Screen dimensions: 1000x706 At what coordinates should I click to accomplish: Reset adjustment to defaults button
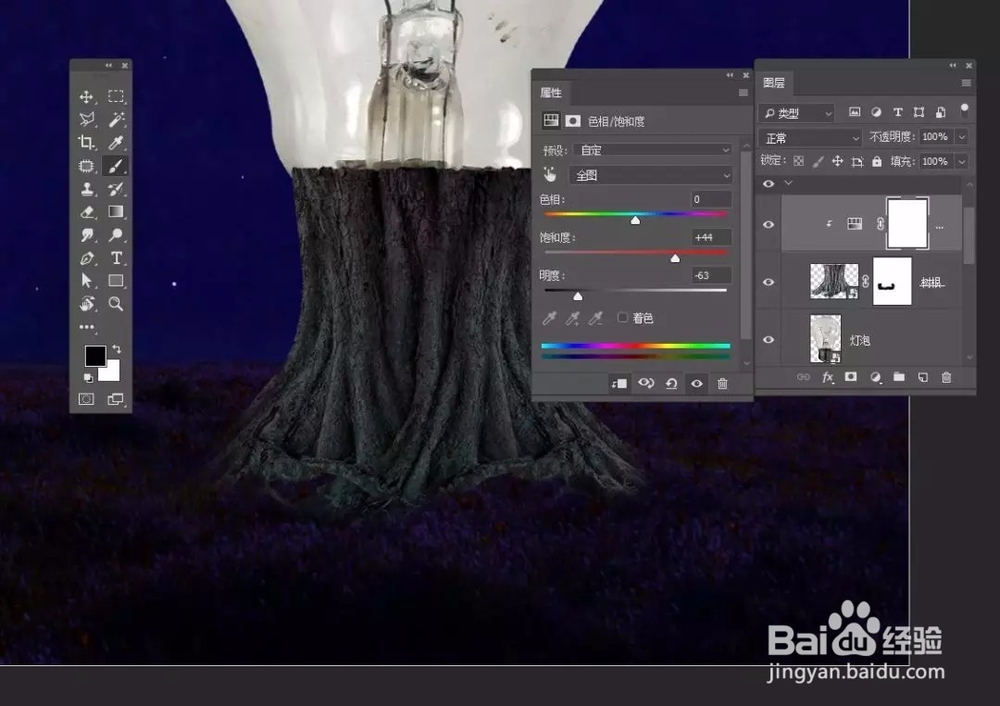click(x=672, y=383)
